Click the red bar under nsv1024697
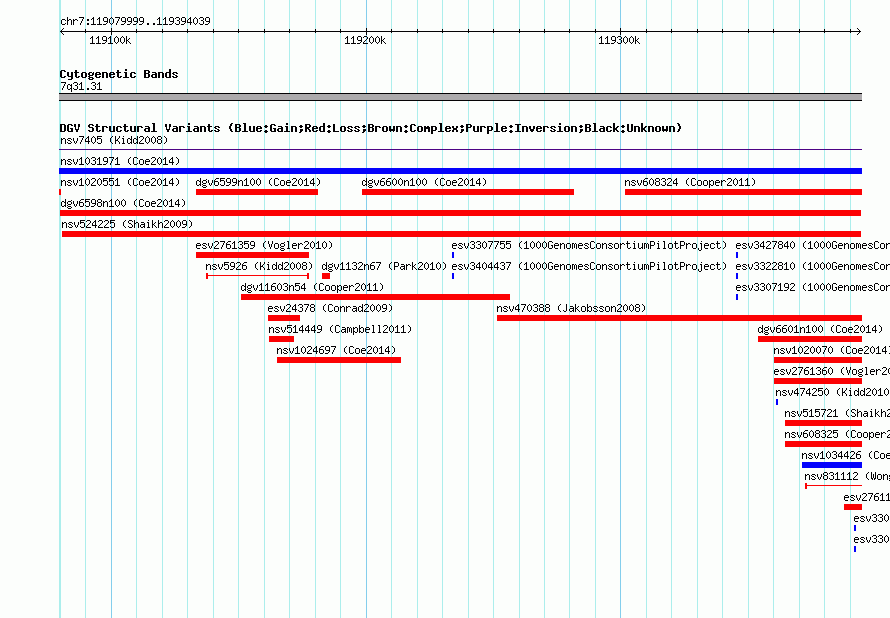 pyautogui.click(x=339, y=360)
